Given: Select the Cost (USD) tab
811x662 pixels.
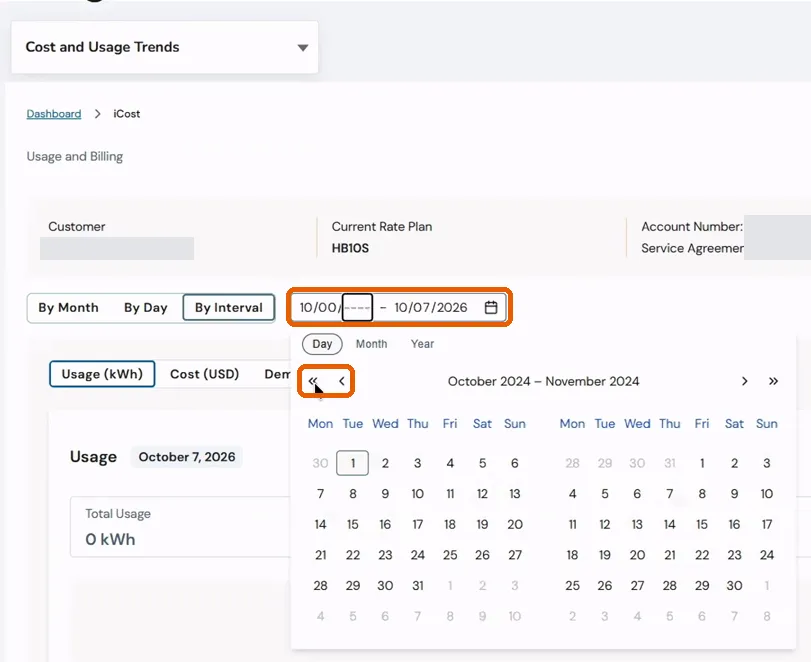Looking at the screenshot, I should tap(204, 374).
